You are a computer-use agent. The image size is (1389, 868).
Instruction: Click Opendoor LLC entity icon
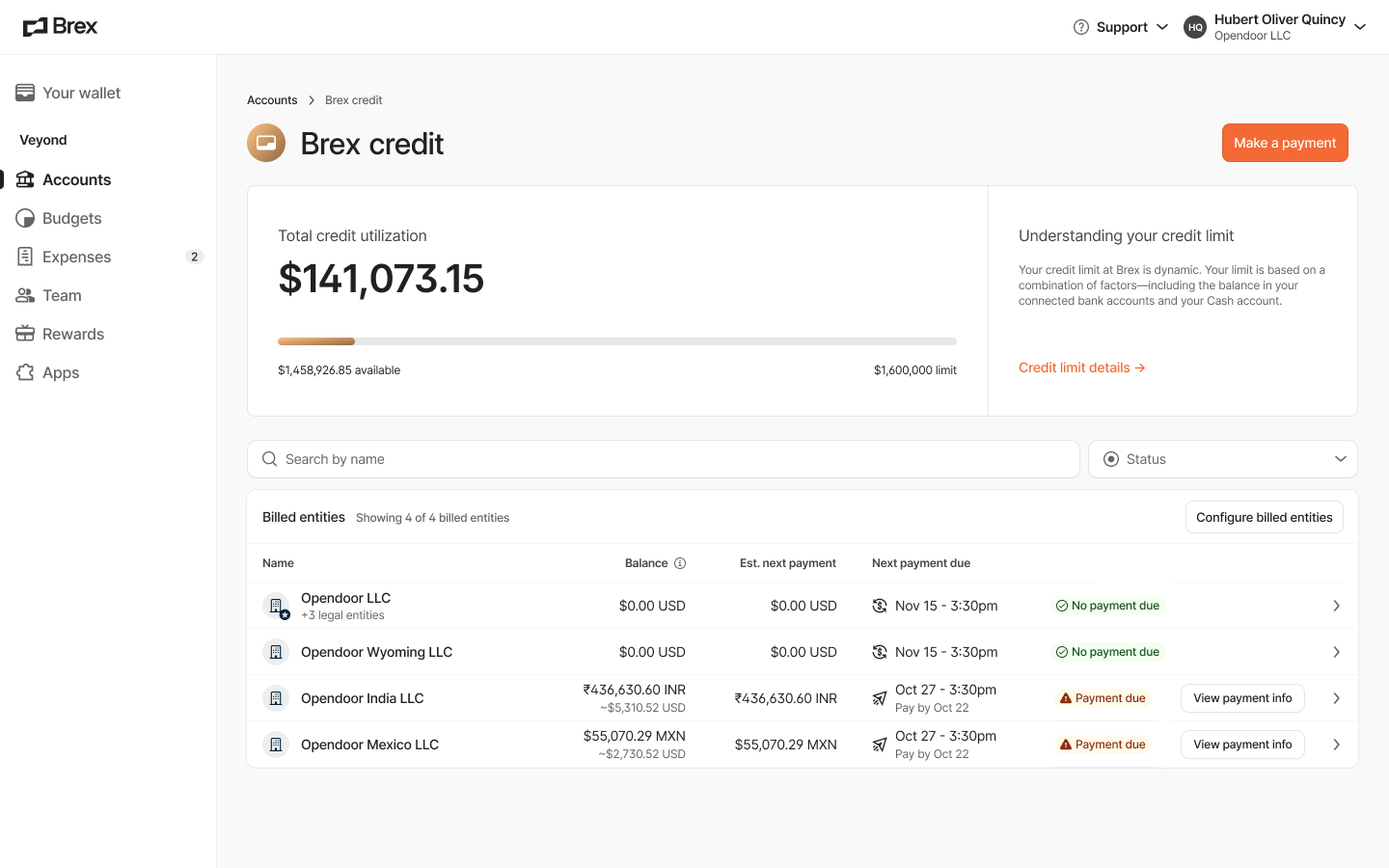tap(276, 606)
